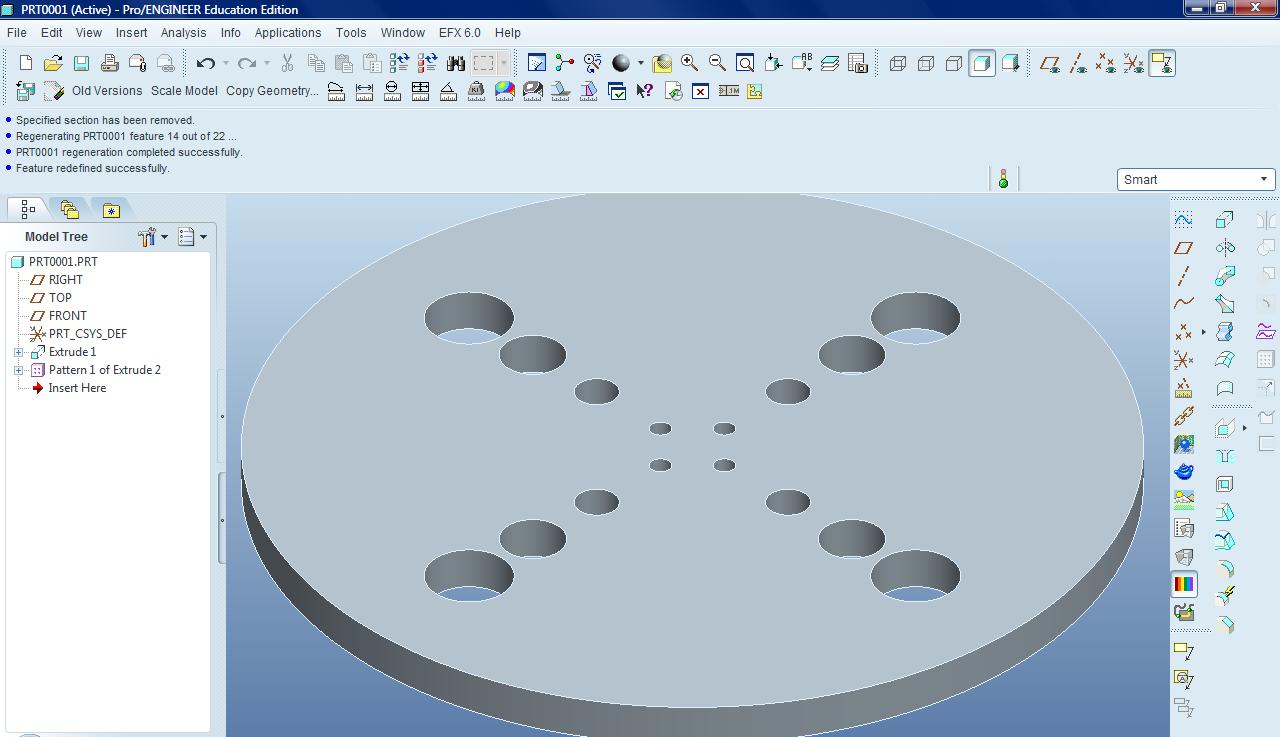
Task: Toggle annotation element display
Action: click(x=1162, y=63)
